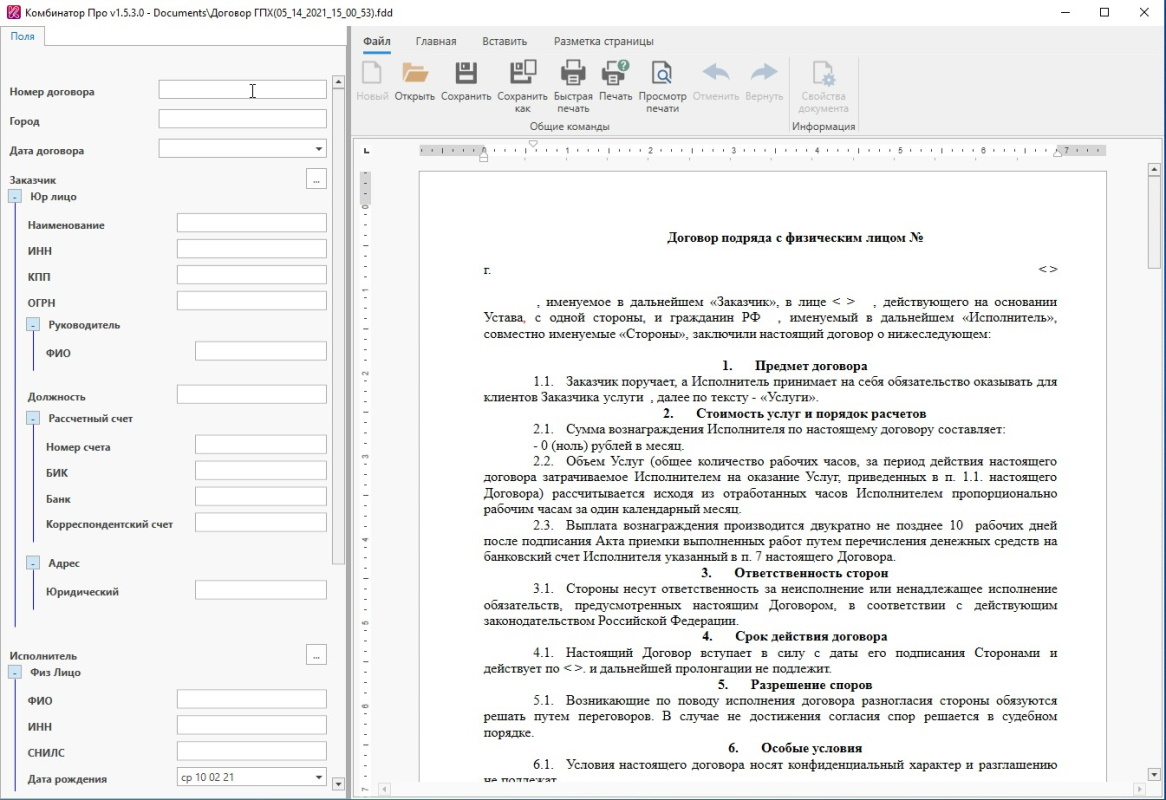The width and height of the screenshot is (1166, 800).
Task: Click the ellipsis button next to Заказчик
Action: point(316,179)
